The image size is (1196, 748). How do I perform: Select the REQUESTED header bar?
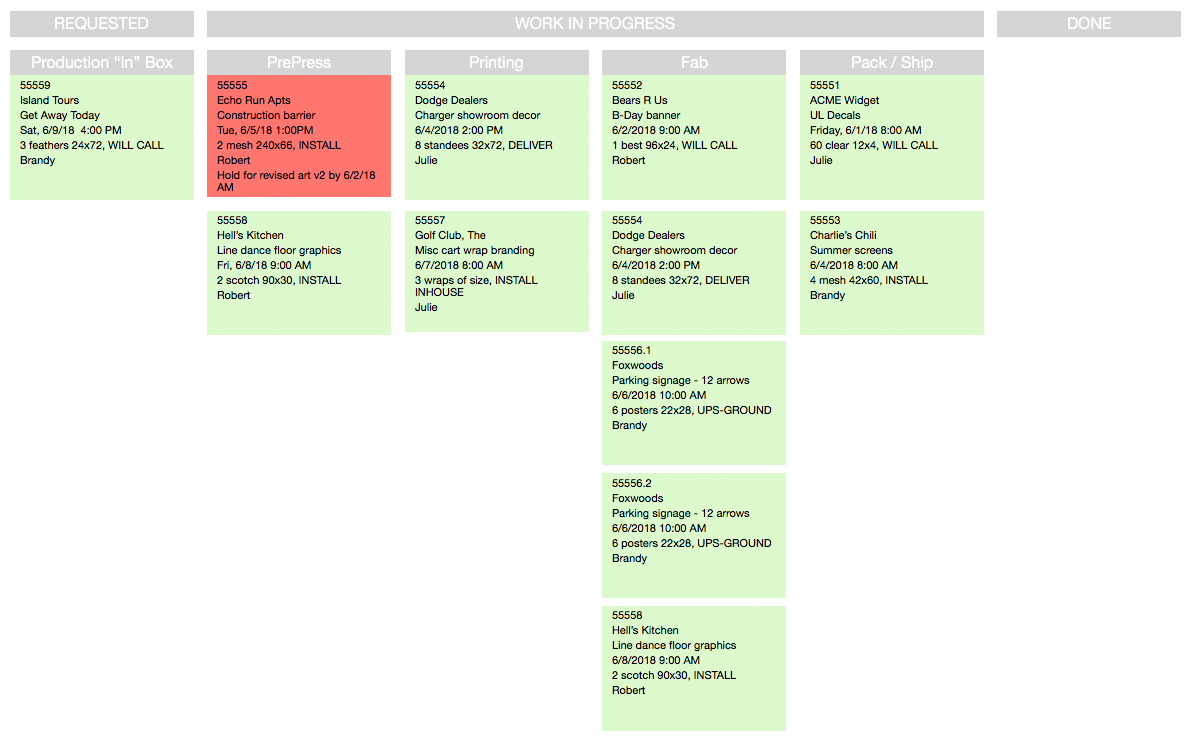(x=101, y=24)
